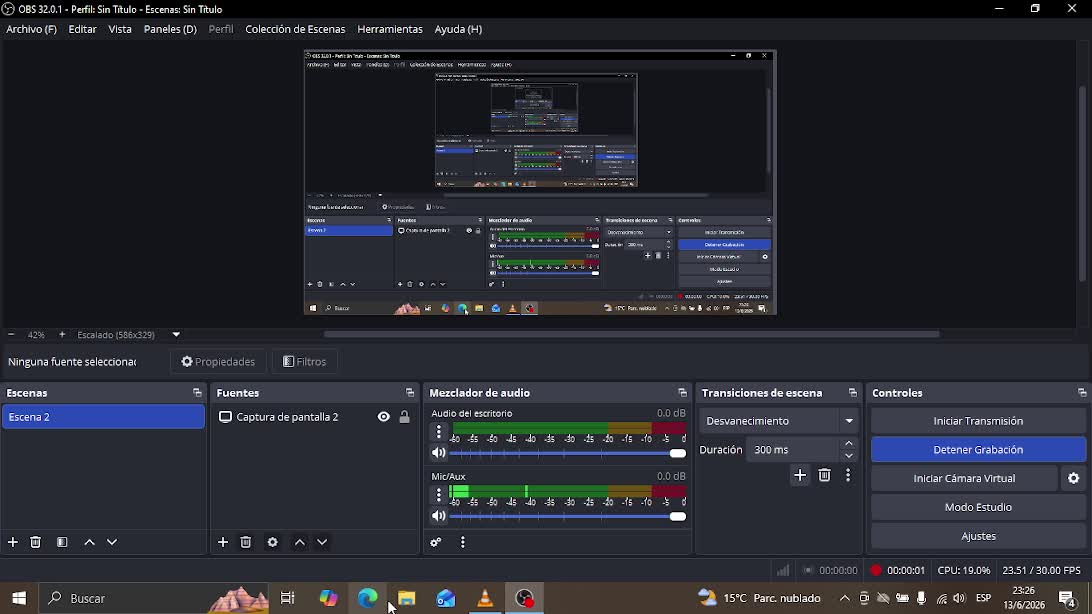Open scene filters icon in Escenas panel

(62, 542)
